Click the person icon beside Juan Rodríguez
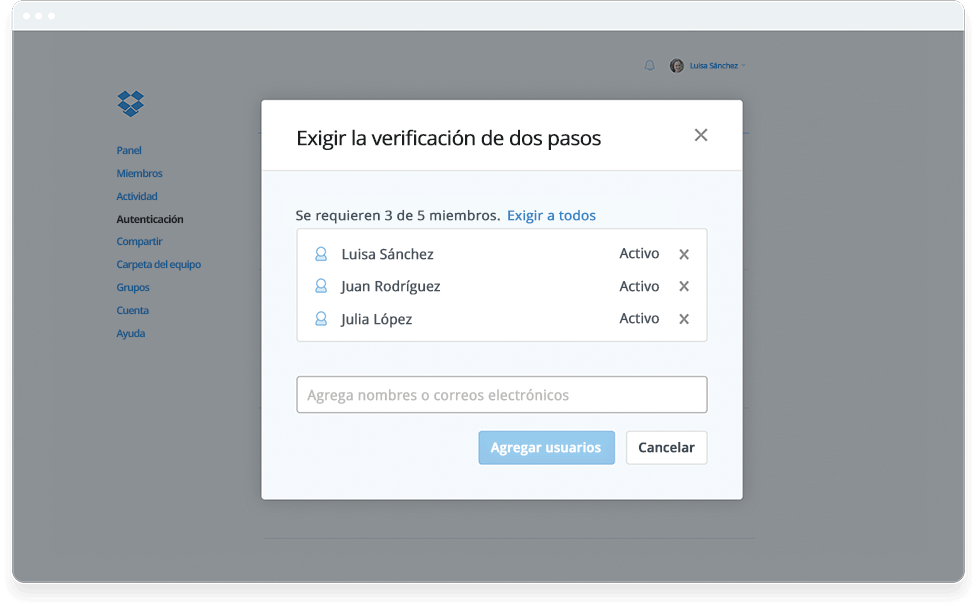This screenshot has height=607, width=977. pos(321,286)
